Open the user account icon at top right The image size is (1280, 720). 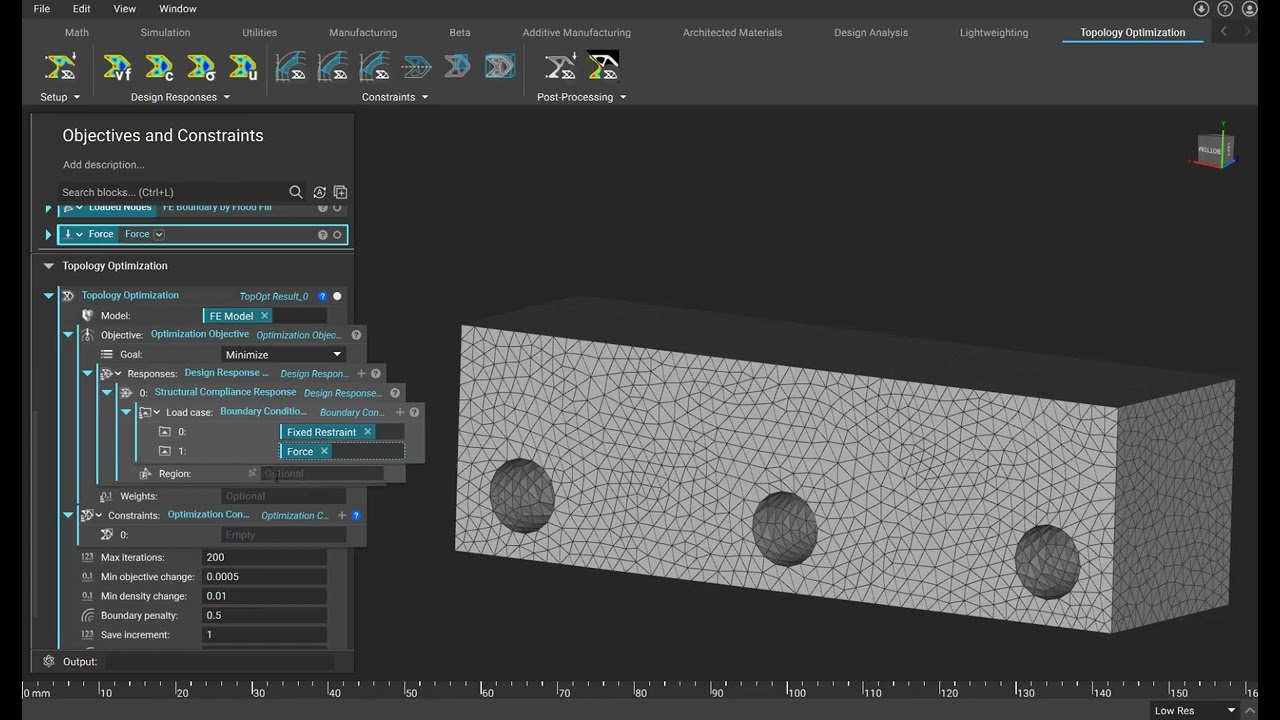tap(1249, 9)
